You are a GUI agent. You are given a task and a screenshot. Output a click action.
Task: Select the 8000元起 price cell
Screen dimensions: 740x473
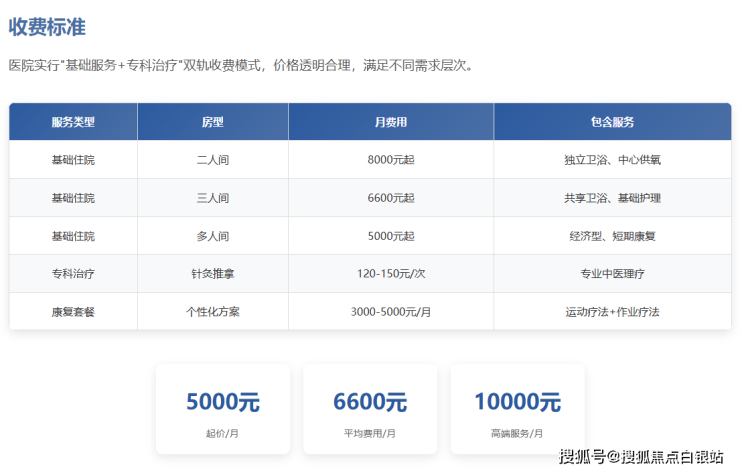[390, 160]
